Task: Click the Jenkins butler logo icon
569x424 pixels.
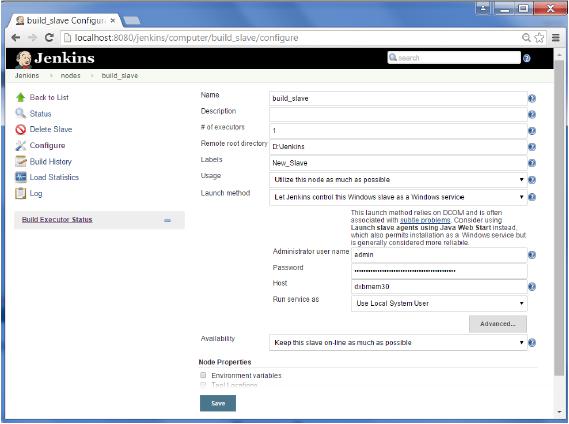Action: [x=23, y=59]
